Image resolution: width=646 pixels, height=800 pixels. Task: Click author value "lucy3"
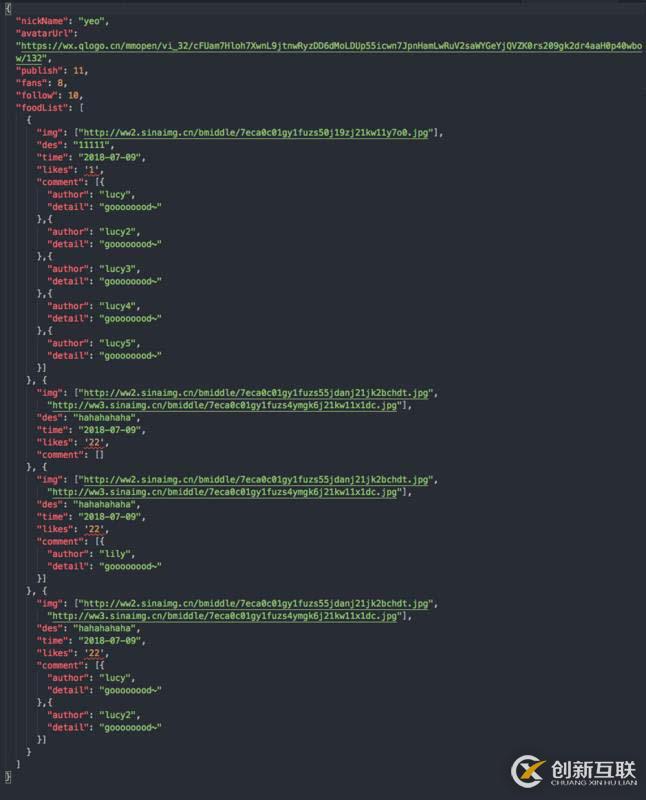tap(117, 269)
